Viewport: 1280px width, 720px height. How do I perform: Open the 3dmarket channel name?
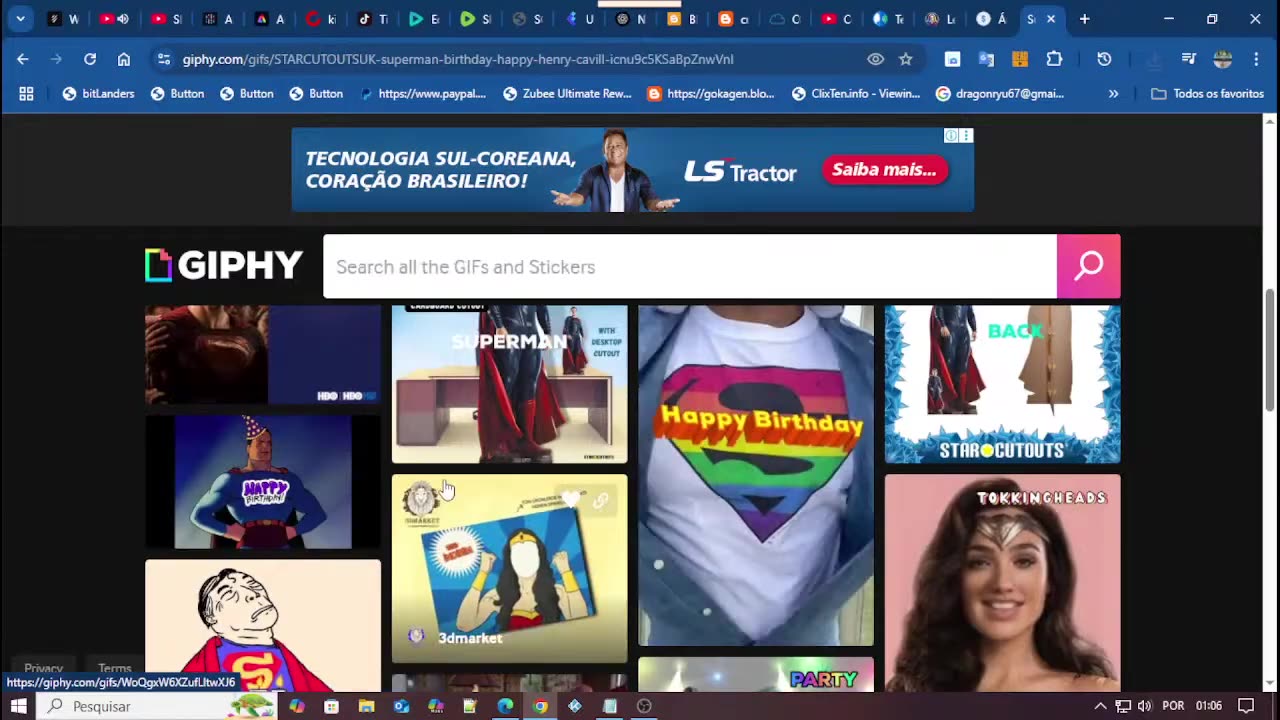tap(470, 638)
